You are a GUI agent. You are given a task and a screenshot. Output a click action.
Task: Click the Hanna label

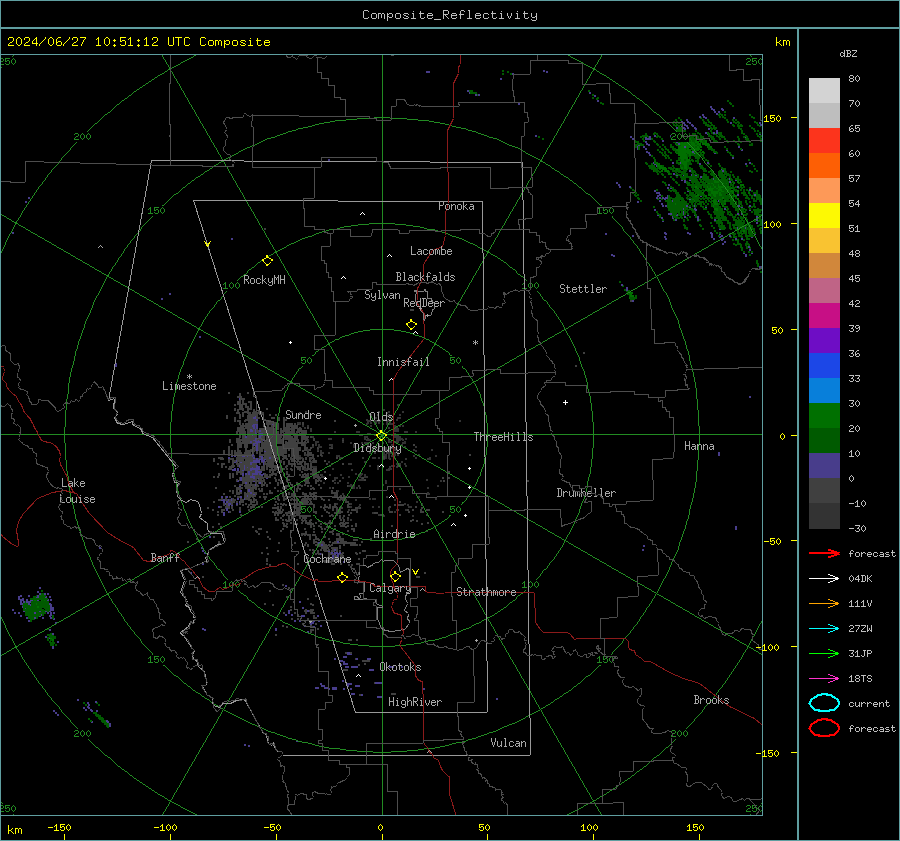699,446
